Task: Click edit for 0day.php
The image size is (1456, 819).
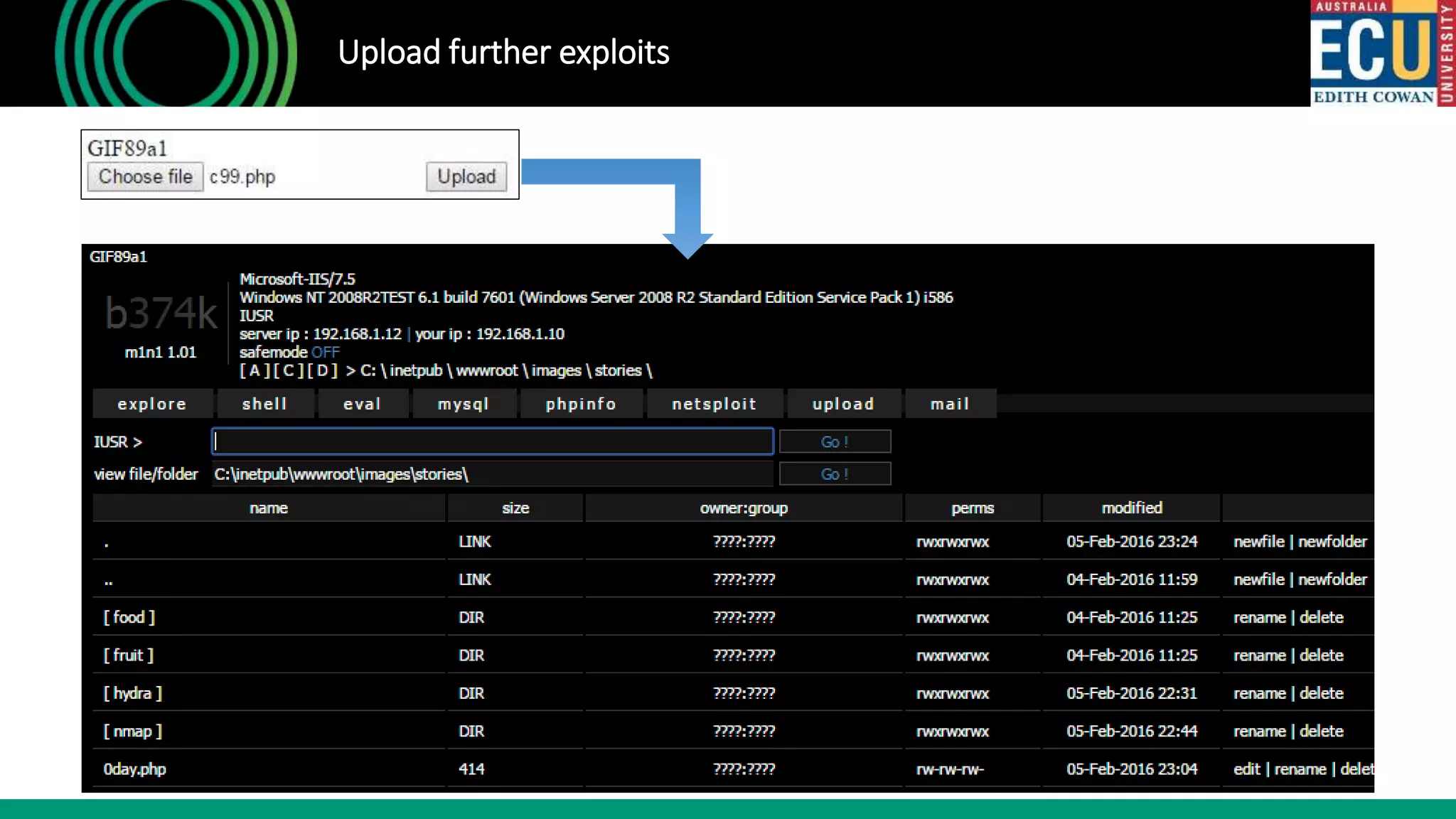Action: 1247,769
